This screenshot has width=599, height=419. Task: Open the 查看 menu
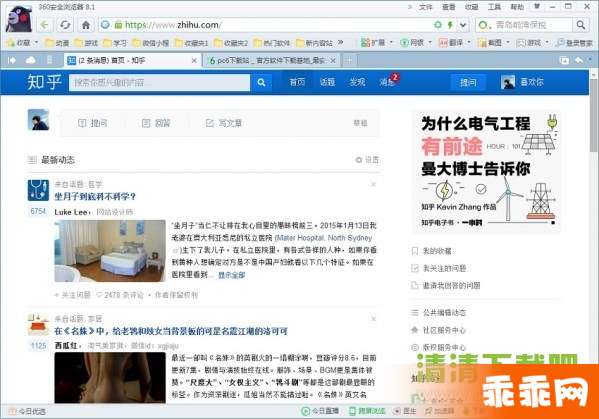(x=448, y=7)
